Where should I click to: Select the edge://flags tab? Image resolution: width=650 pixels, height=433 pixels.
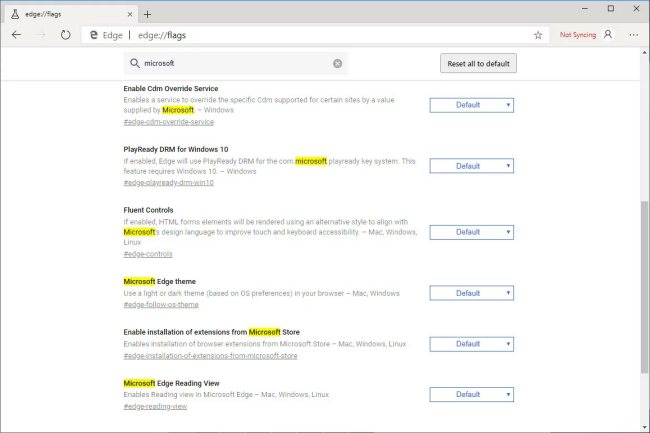[70, 14]
